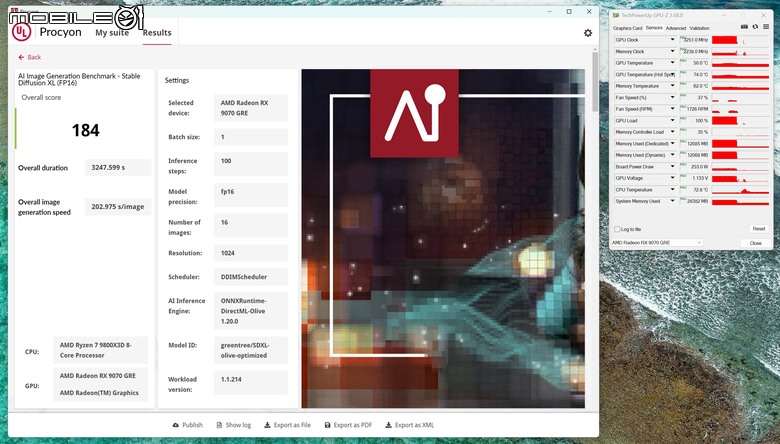The height and width of the screenshot is (444, 780).
Task: Click the Export as File download icon
Action: 267,425
